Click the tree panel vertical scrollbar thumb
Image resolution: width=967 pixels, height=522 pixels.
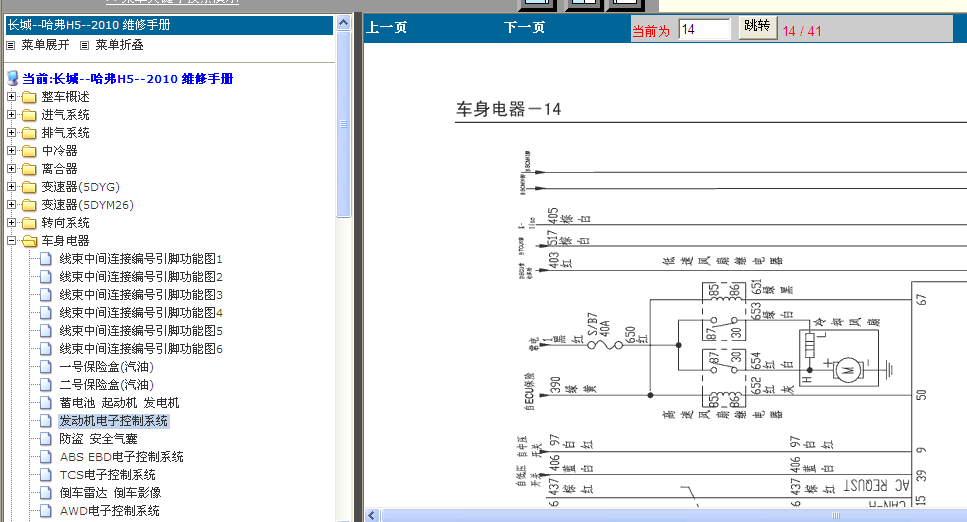click(x=344, y=124)
